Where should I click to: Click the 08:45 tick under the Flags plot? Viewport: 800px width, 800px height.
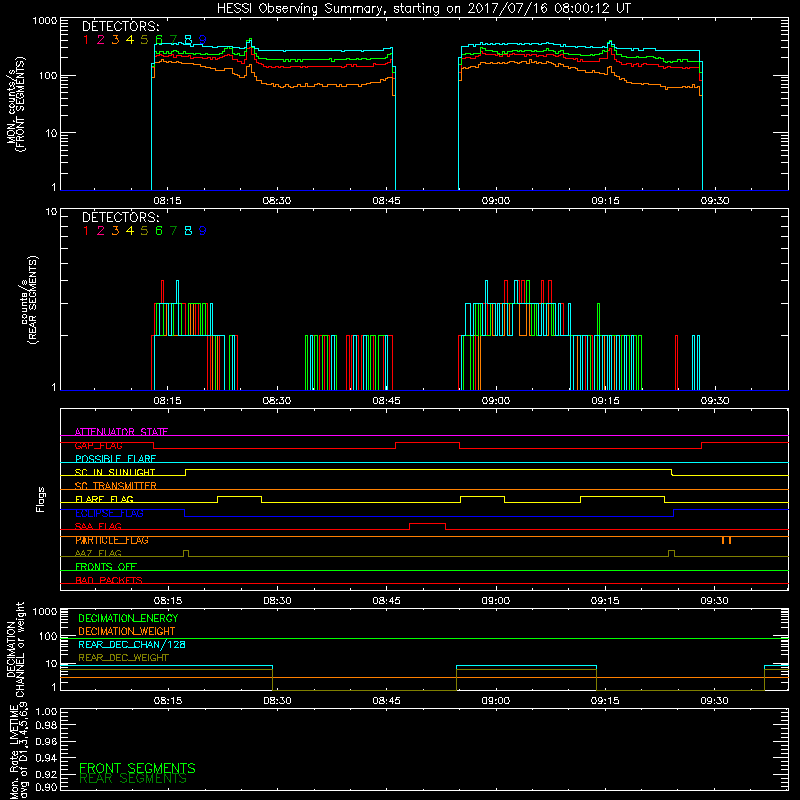pyautogui.click(x=386, y=601)
